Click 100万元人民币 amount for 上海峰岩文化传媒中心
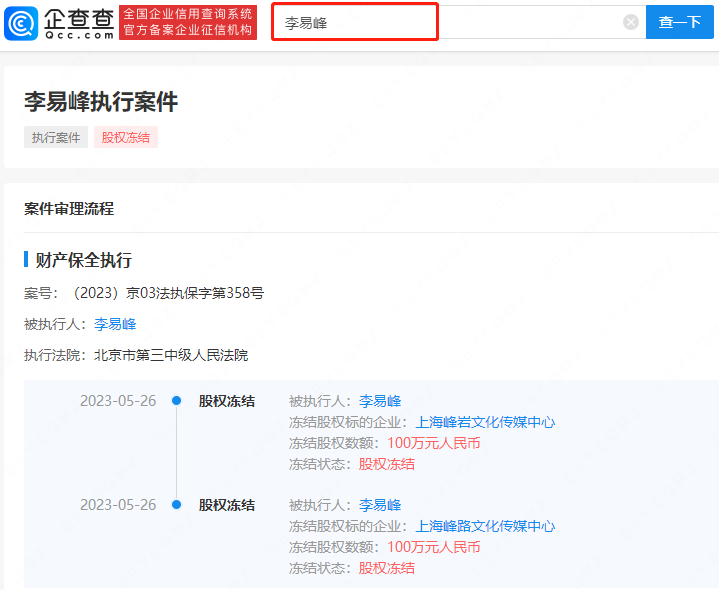The image size is (719, 590). click(x=434, y=443)
